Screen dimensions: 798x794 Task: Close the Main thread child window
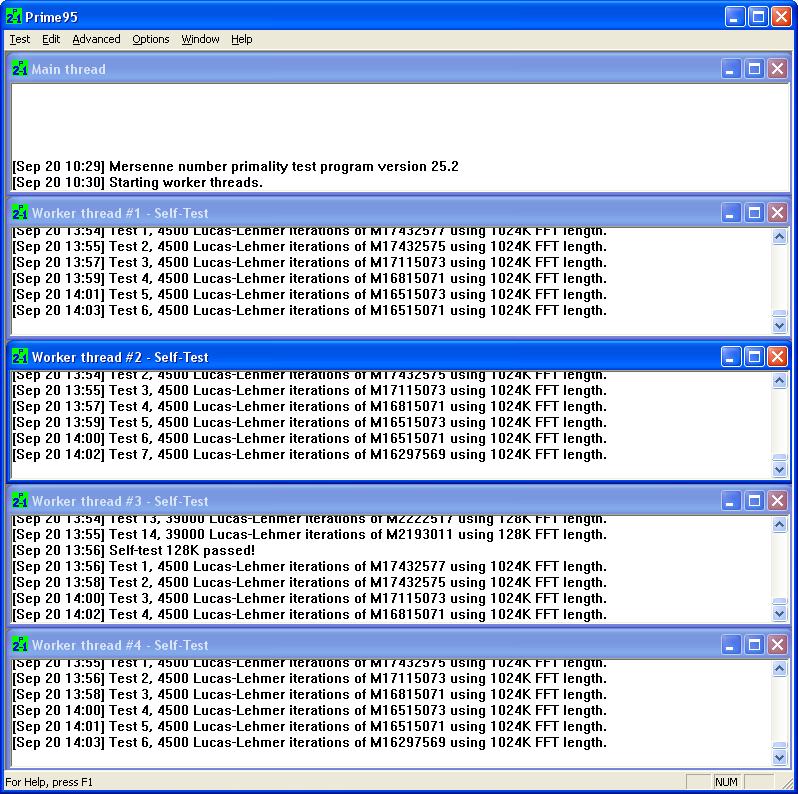(778, 69)
